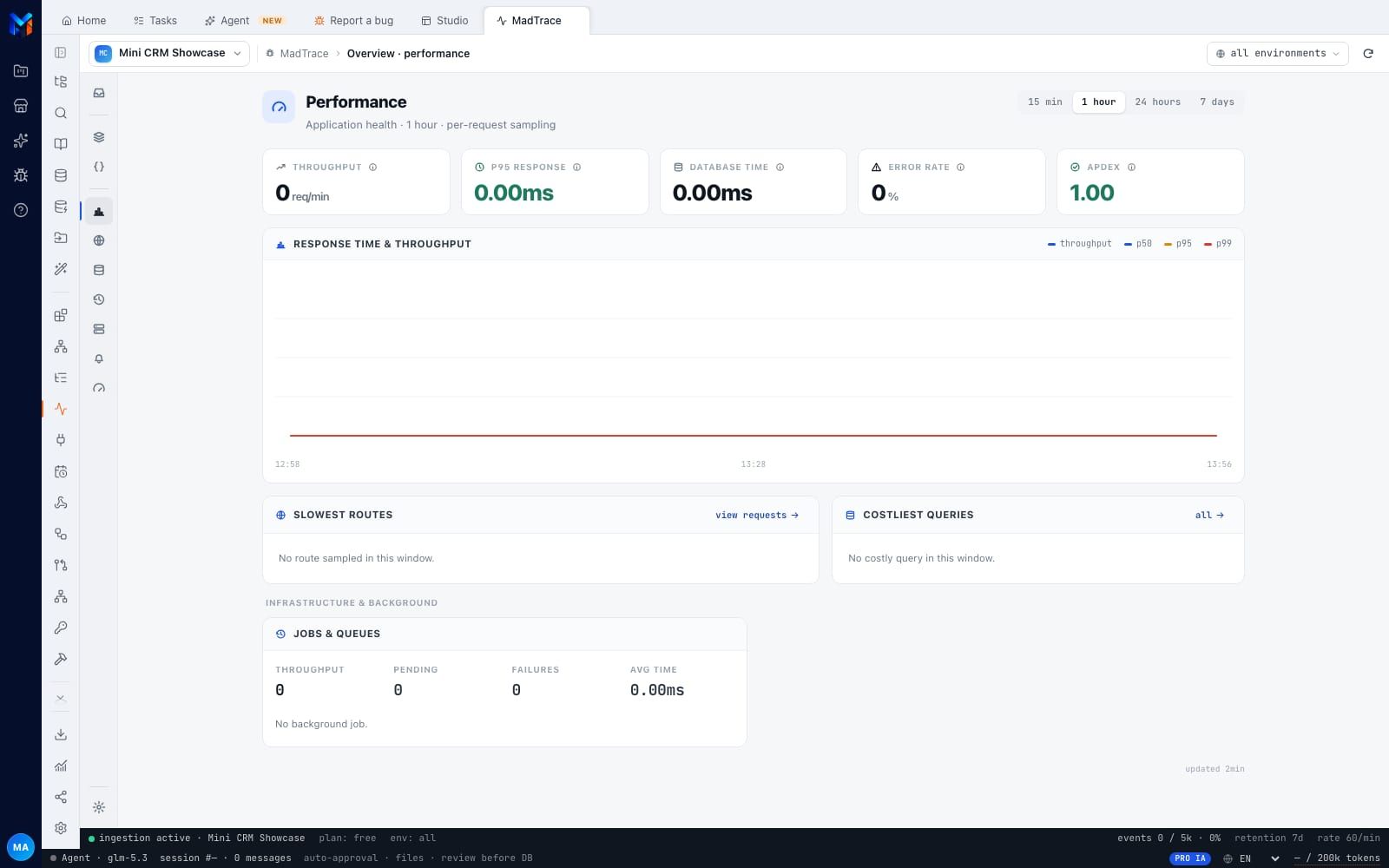Toggle the p99 legend swatch
The height and width of the screenshot is (868, 1389).
pos(1208,244)
